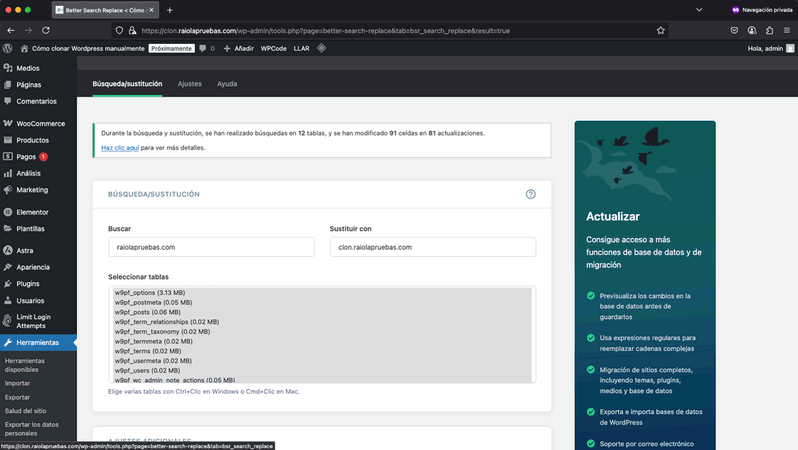798x450 pixels.
Task: Select w9pf_terms table row
Action: 323,351
